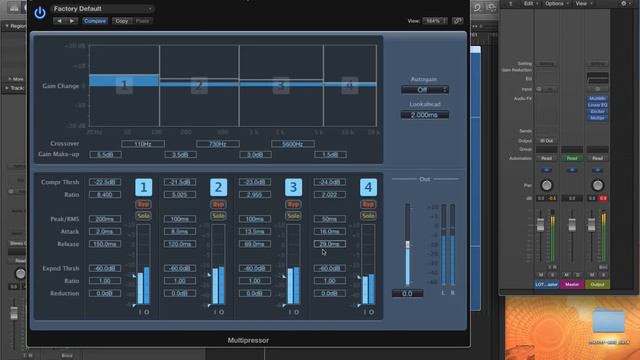Screen dimensions: 640x360
Task: Click the red clipping peak indicator
Action: tap(603, 198)
